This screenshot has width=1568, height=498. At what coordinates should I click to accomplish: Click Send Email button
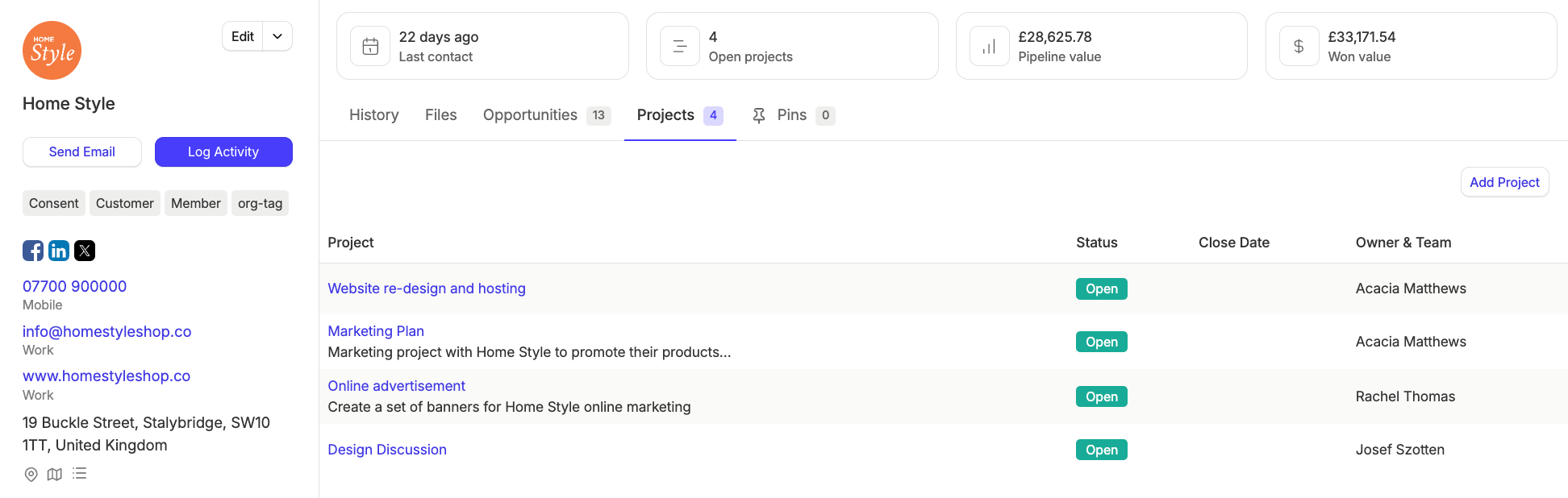pos(82,151)
